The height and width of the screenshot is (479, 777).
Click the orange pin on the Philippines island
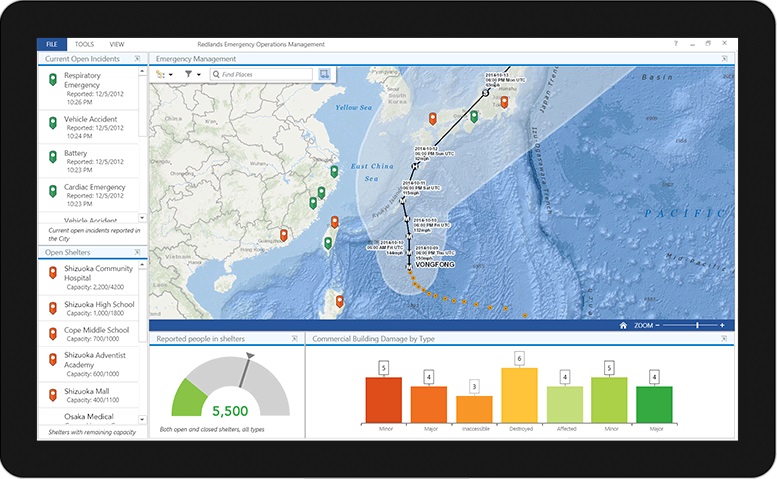click(339, 301)
